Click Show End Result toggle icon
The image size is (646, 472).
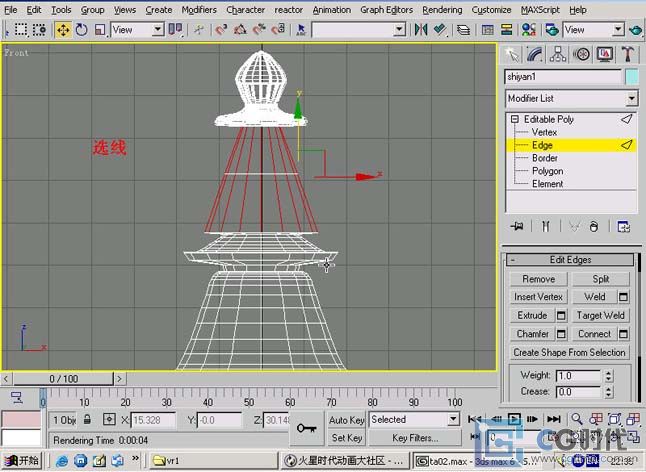point(545,226)
